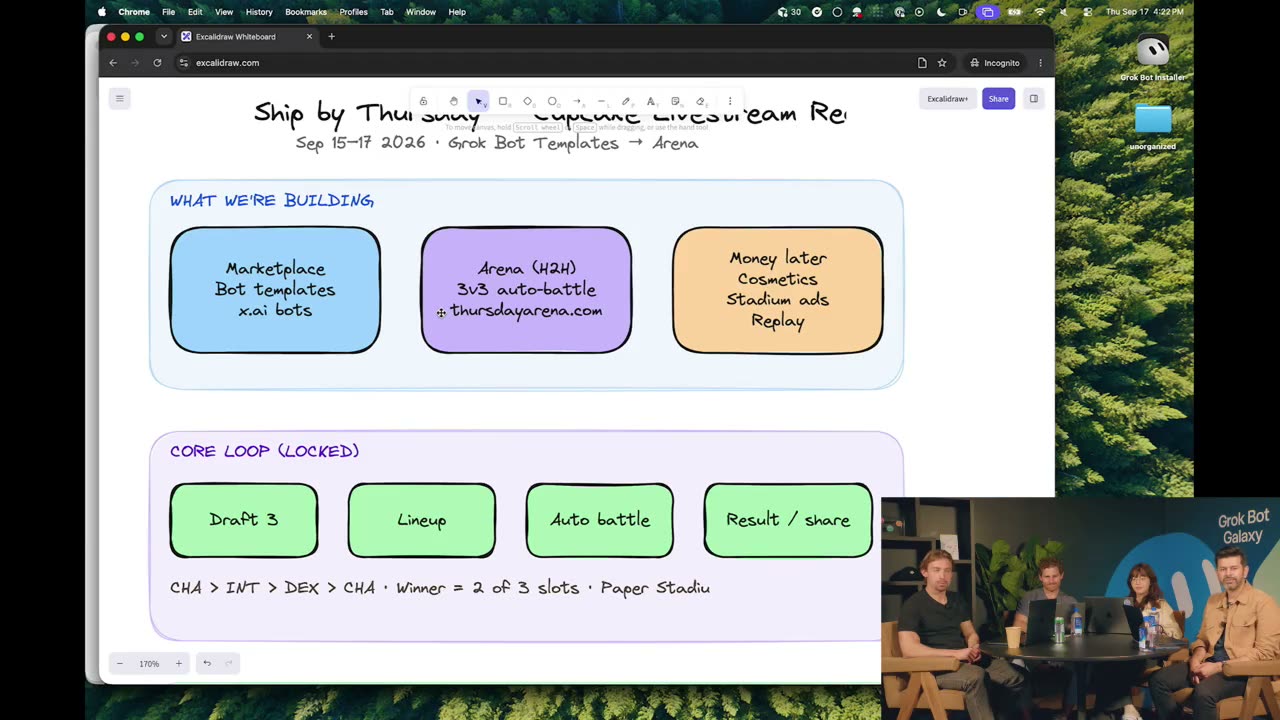The height and width of the screenshot is (720, 1280).
Task: Open the Profiles menu in menu bar
Action: pos(353,12)
